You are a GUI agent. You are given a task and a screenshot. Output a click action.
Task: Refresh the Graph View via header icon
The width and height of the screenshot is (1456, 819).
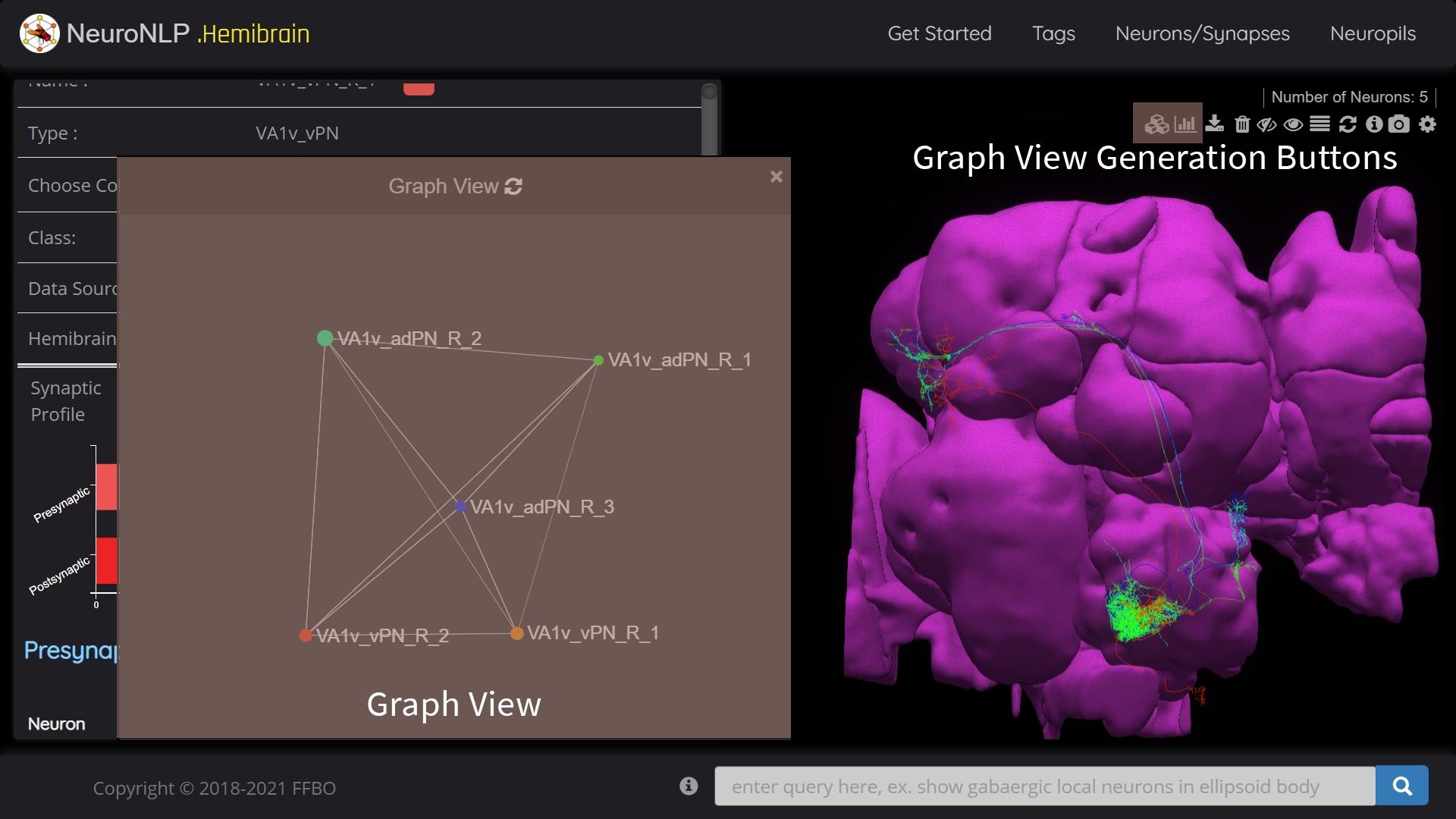pyautogui.click(x=513, y=187)
